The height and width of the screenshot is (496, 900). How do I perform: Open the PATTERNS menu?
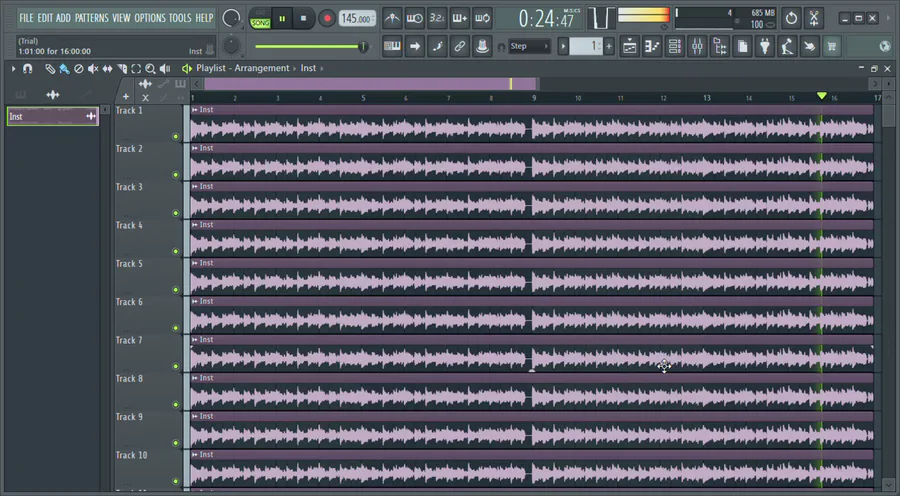(x=91, y=18)
